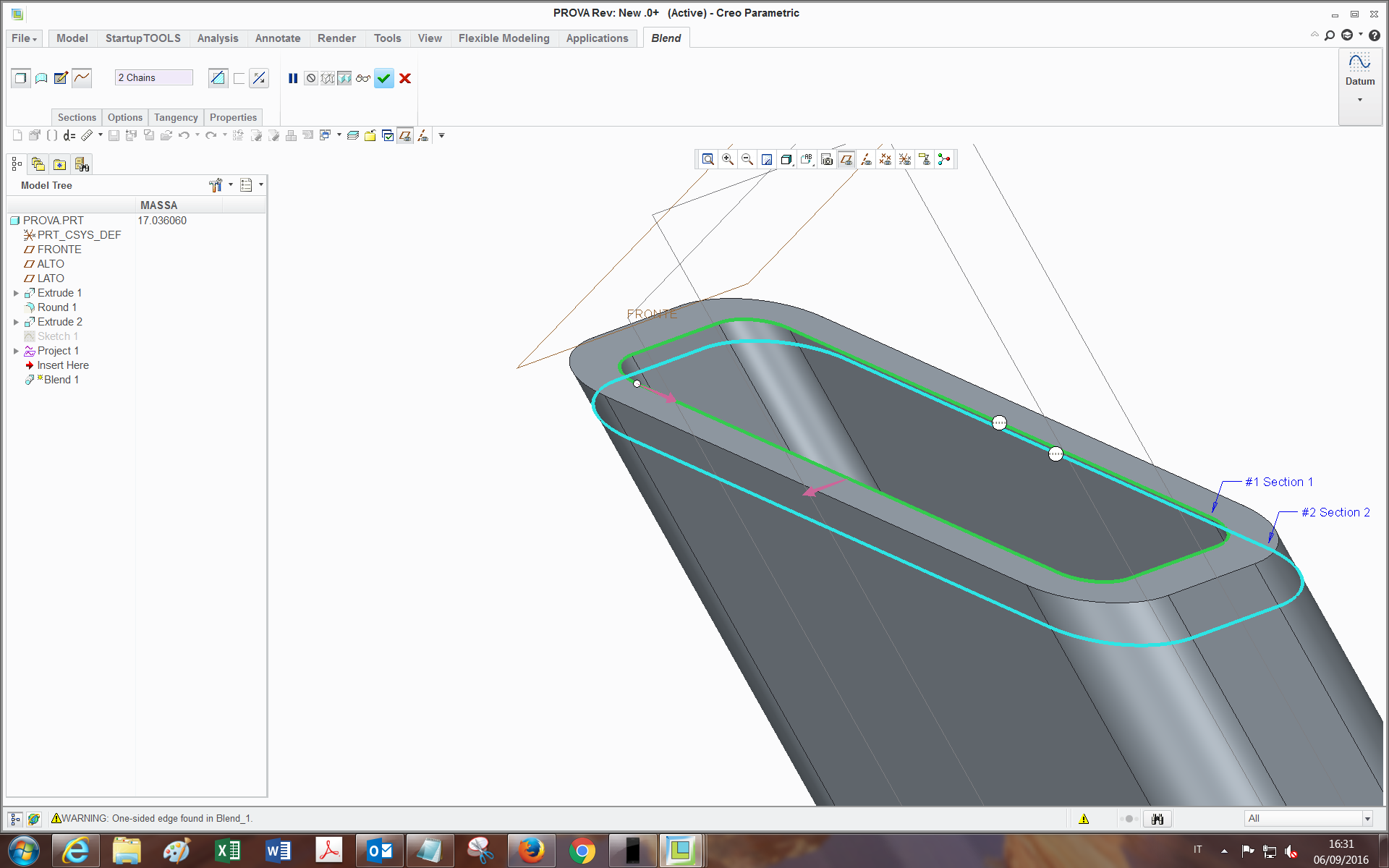Toggle point display in graphics toolbar
Image resolution: width=1389 pixels, height=868 pixels.
[885, 159]
